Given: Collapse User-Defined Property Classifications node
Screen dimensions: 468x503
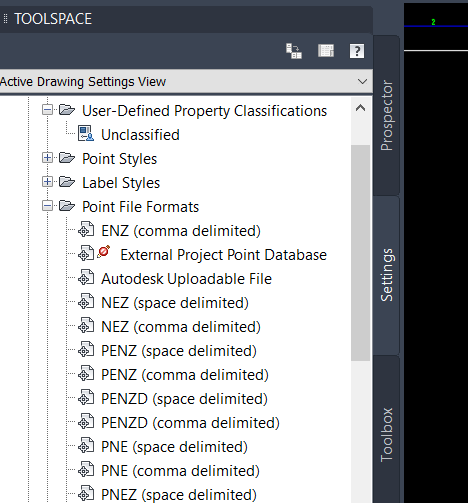Looking at the screenshot, I should point(47,110).
